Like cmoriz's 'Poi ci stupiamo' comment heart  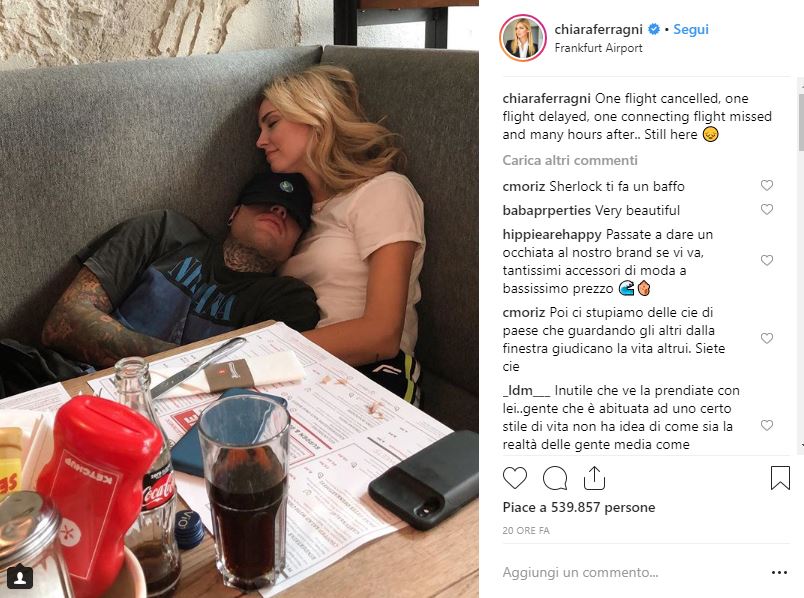(767, 338)
